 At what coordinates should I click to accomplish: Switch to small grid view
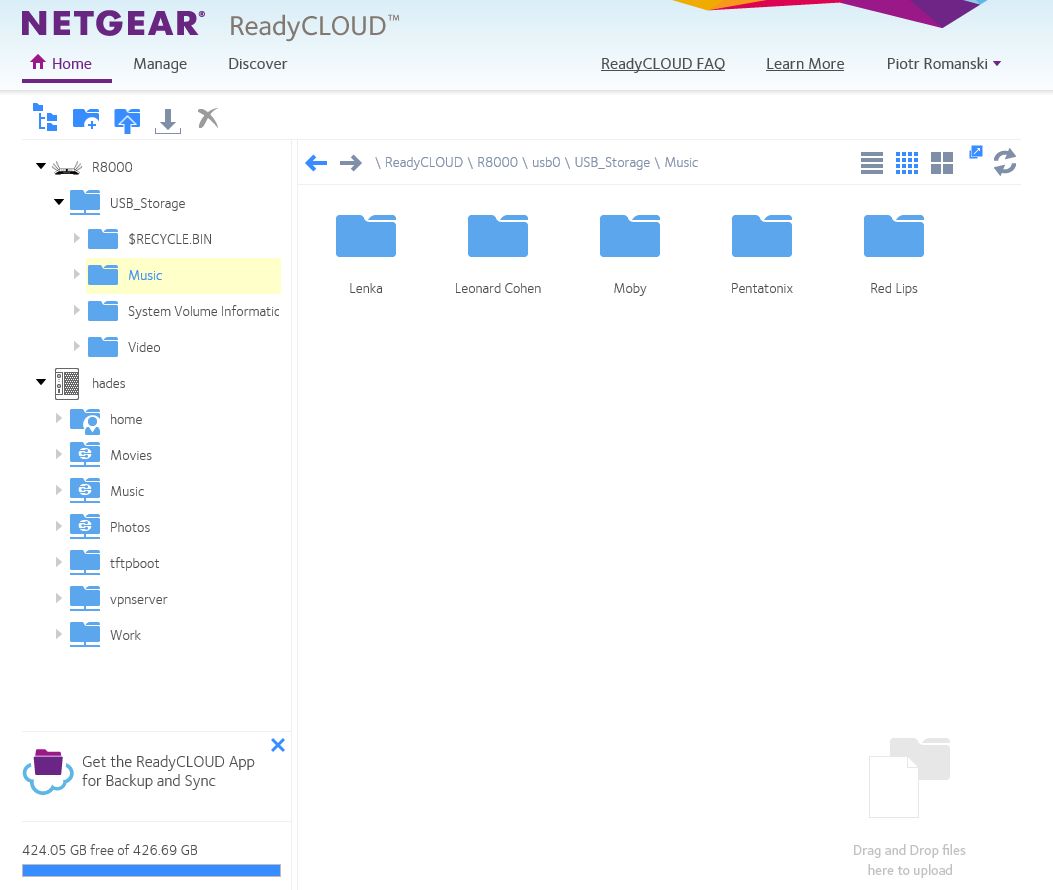click(x=907, y=163)
